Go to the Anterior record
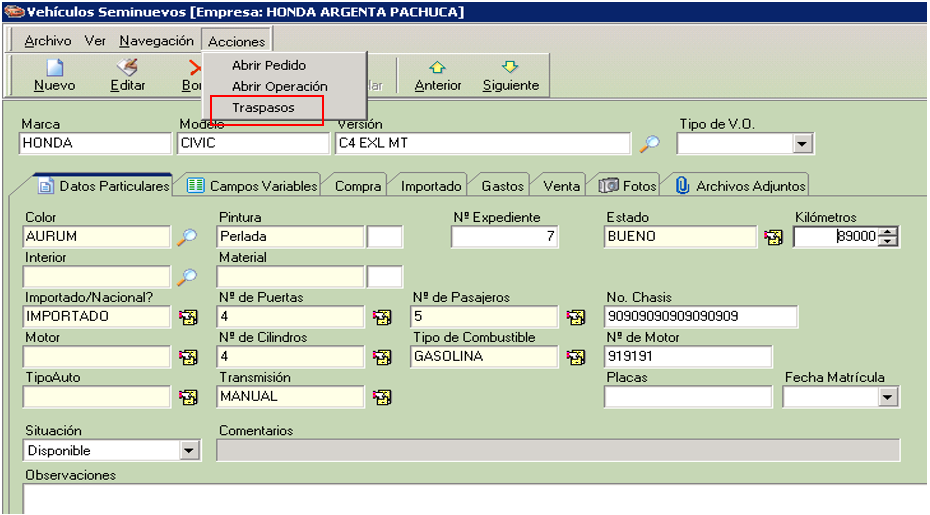This screenshot has height=515, width=930. [x=438, y=75]
